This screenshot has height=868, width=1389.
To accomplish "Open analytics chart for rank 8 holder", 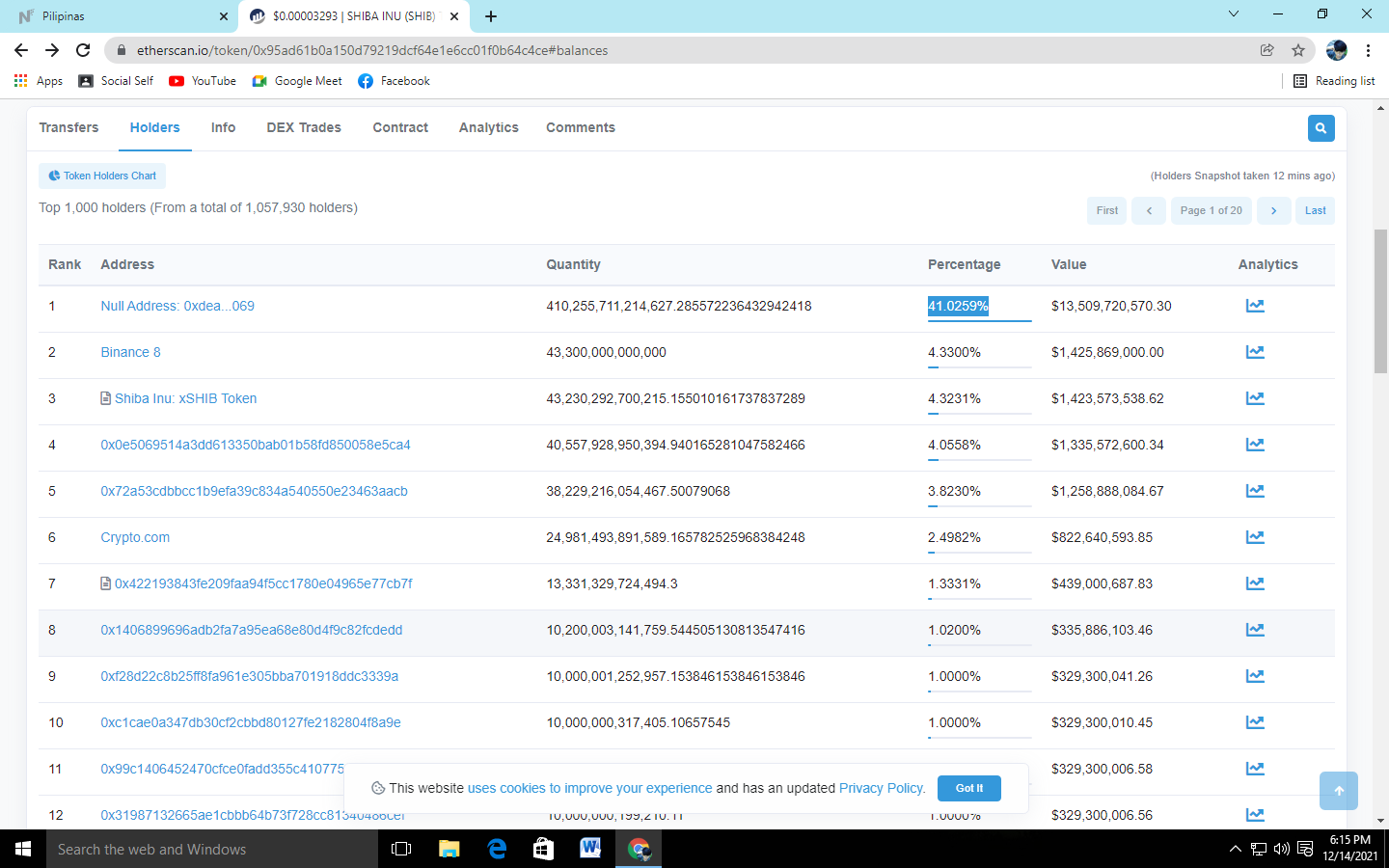I will pyautogui.click(x=1255, y=630).
